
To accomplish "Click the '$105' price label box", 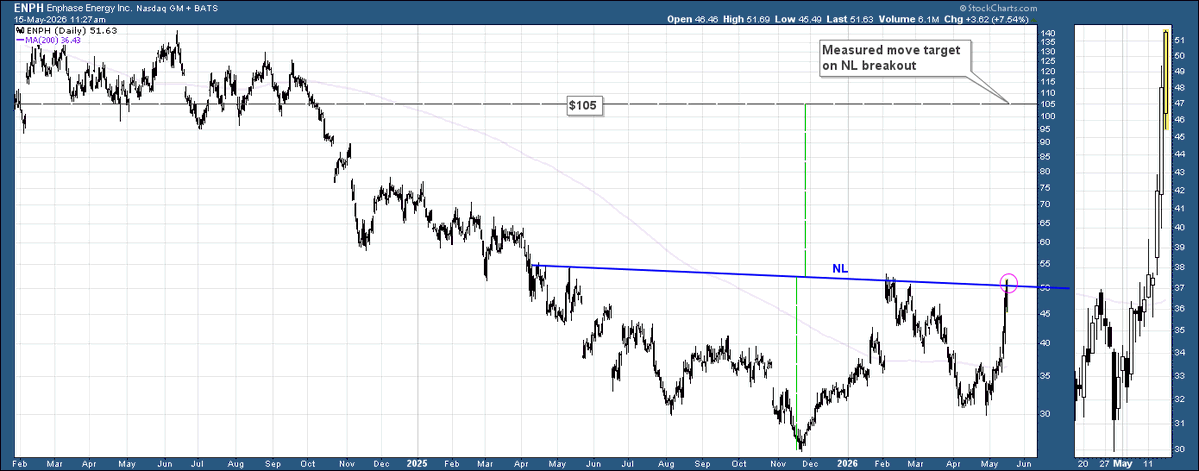I will coord(585,105).
